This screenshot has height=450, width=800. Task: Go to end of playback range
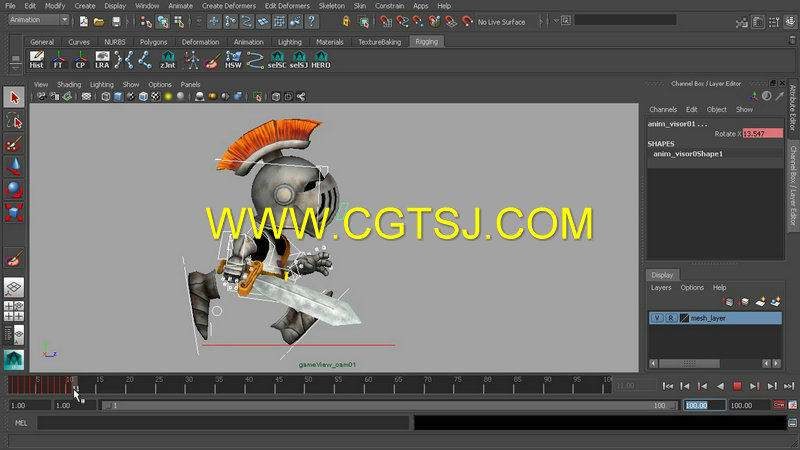point(789,386)
